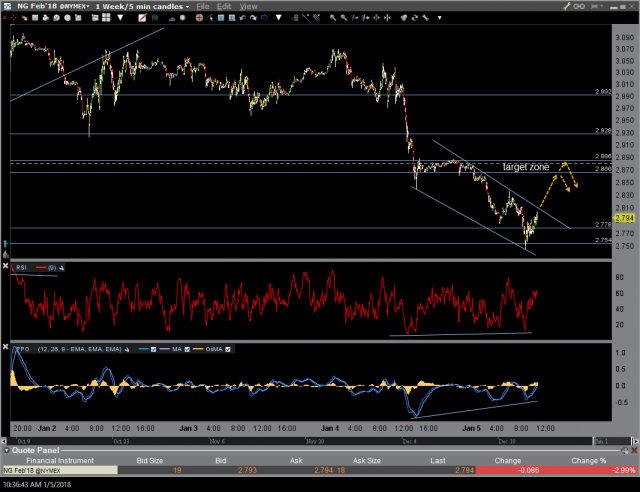Click the Nov 20 marker on the timeline scrollbar
640x492 pixels.
[x=315, y=441]
